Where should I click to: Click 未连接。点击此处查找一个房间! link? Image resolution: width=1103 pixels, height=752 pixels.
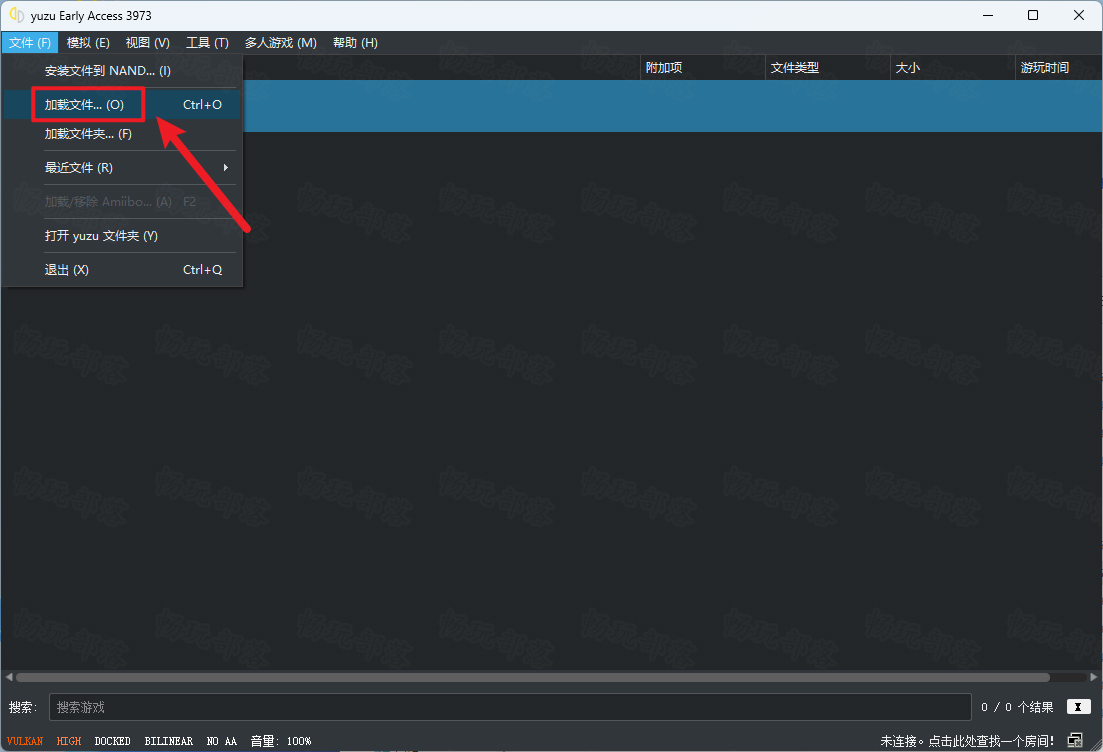coord(967,741)
